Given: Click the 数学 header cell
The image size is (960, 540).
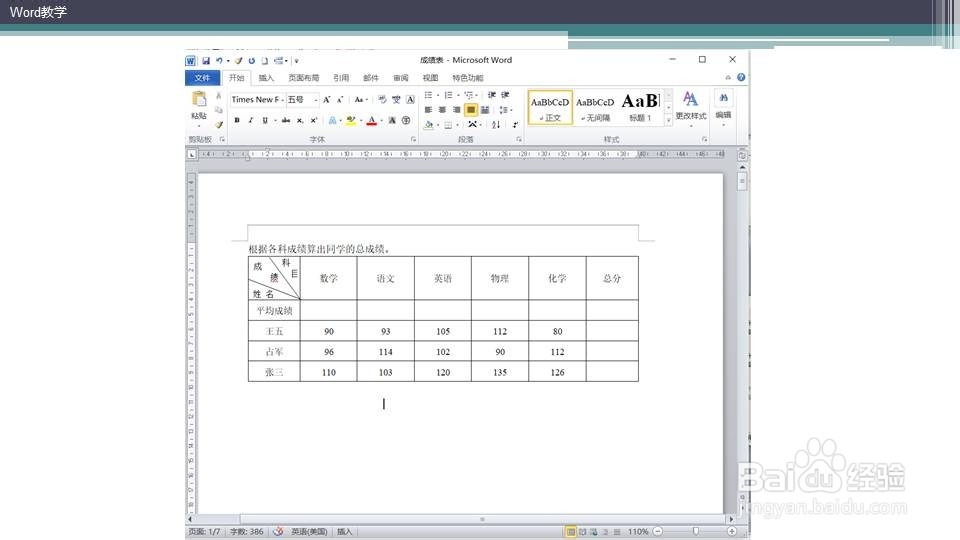Looking at the screenshot, I should click(329, 279).
